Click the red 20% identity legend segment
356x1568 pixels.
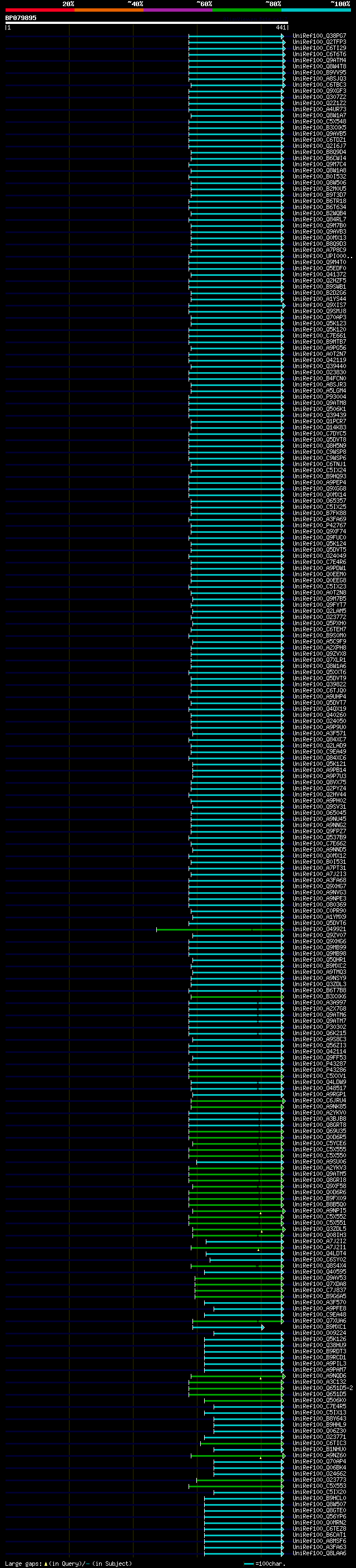39,10
